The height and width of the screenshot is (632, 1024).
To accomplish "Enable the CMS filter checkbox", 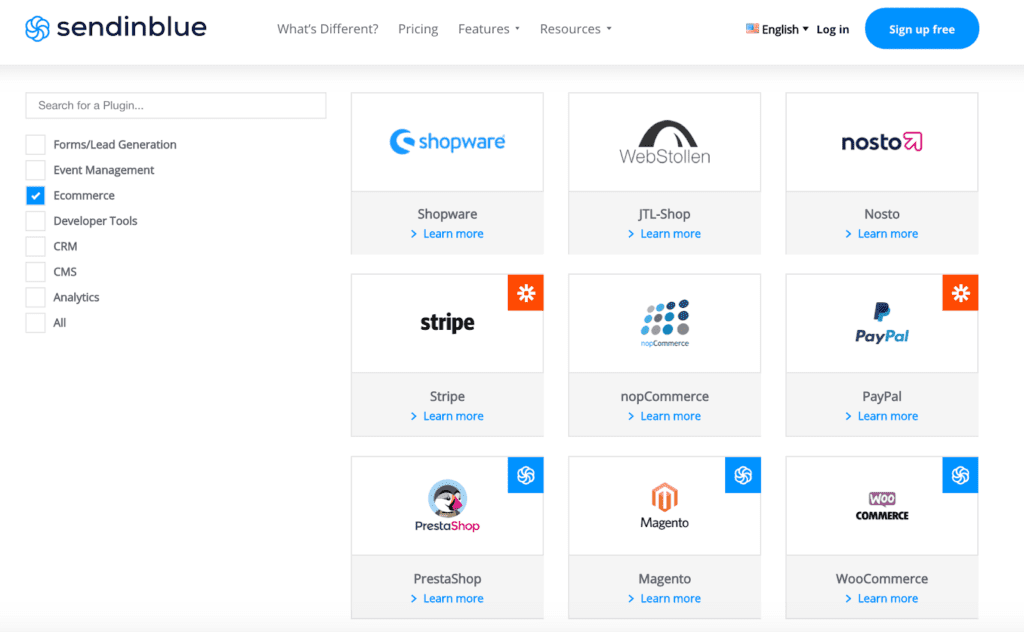I will pos(35,272).
